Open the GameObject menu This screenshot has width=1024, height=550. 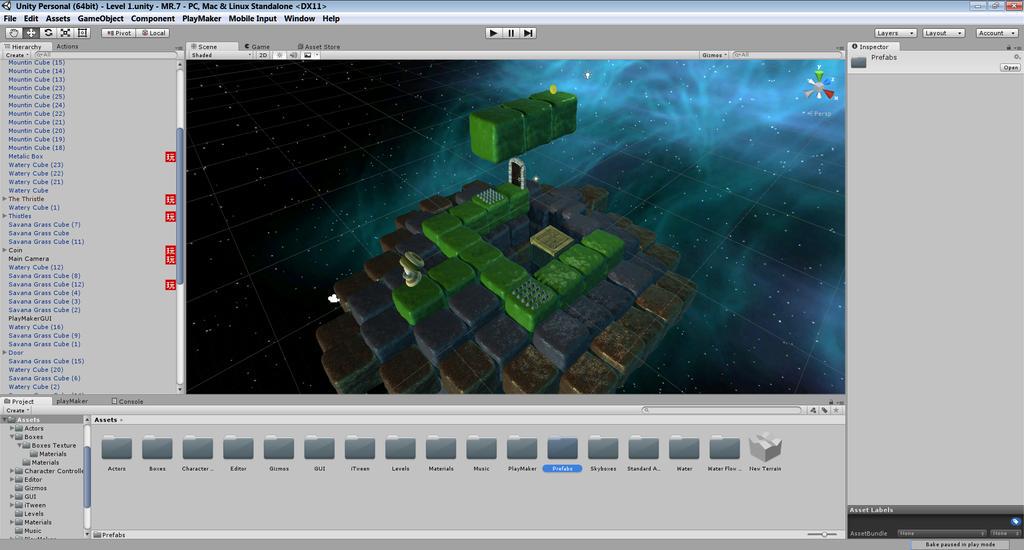click(x=101, y=18)
